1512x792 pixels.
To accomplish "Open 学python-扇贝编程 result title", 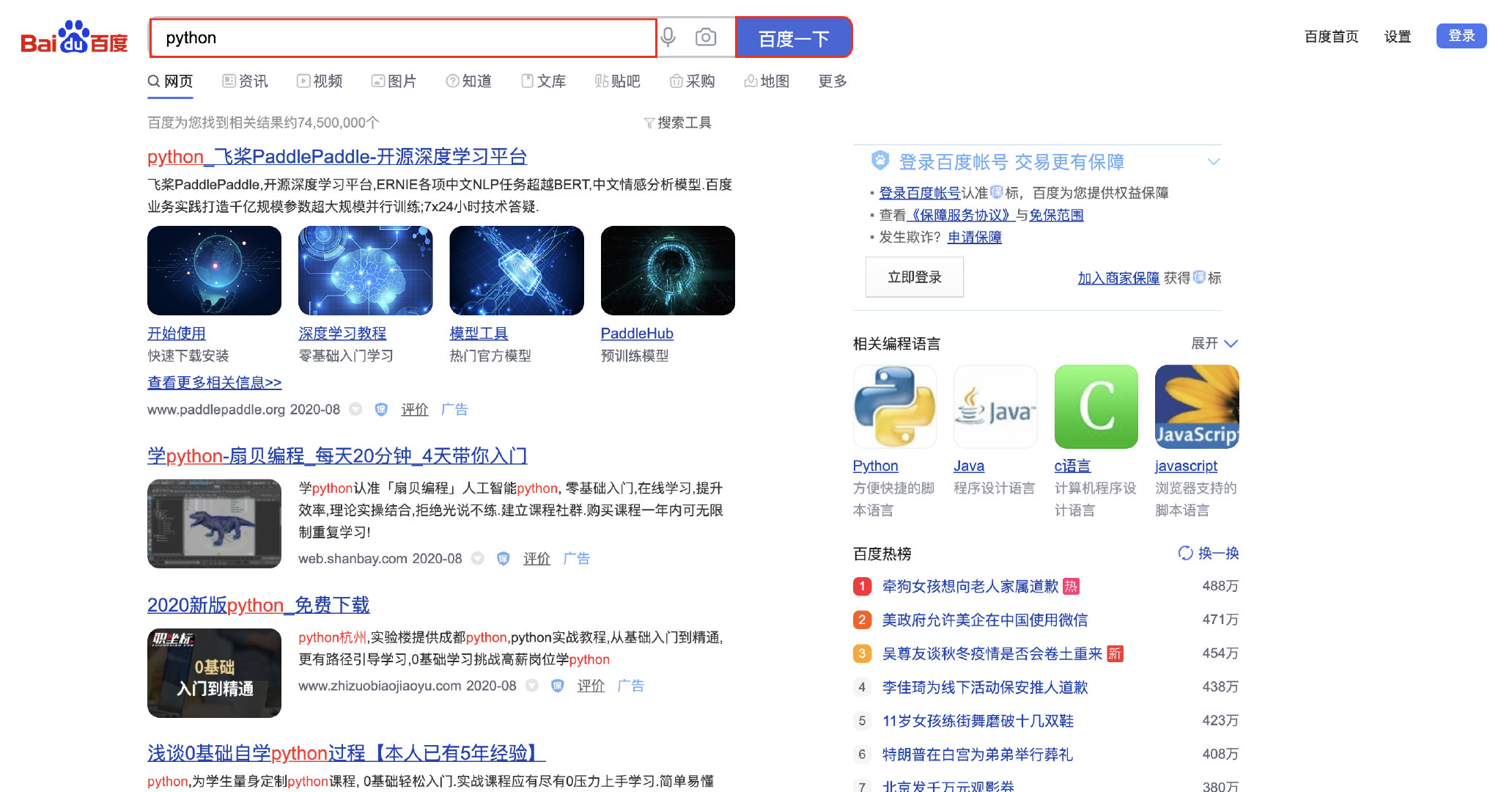I will point(337,456).
